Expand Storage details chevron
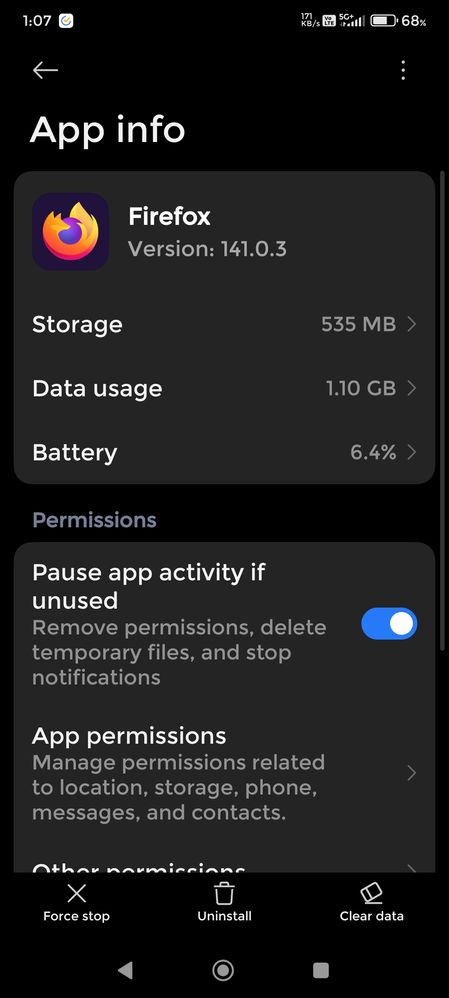The width and height of the screenshot is (449, 998). tap(411, 325)
